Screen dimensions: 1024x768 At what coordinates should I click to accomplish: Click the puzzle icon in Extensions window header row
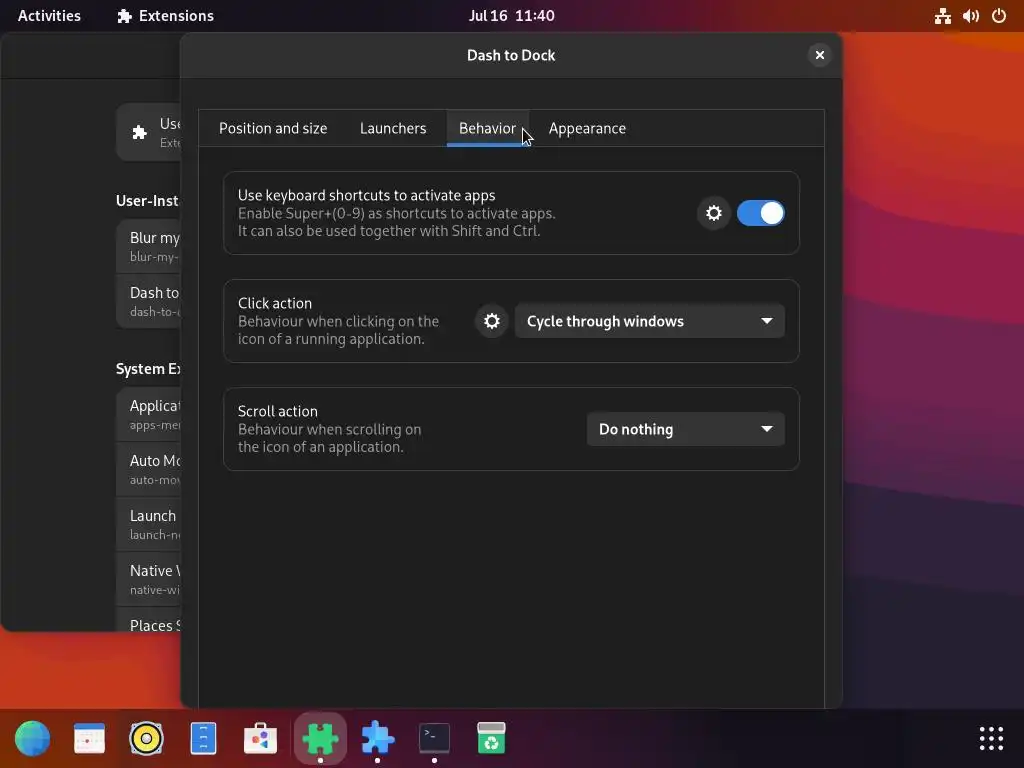139,133
